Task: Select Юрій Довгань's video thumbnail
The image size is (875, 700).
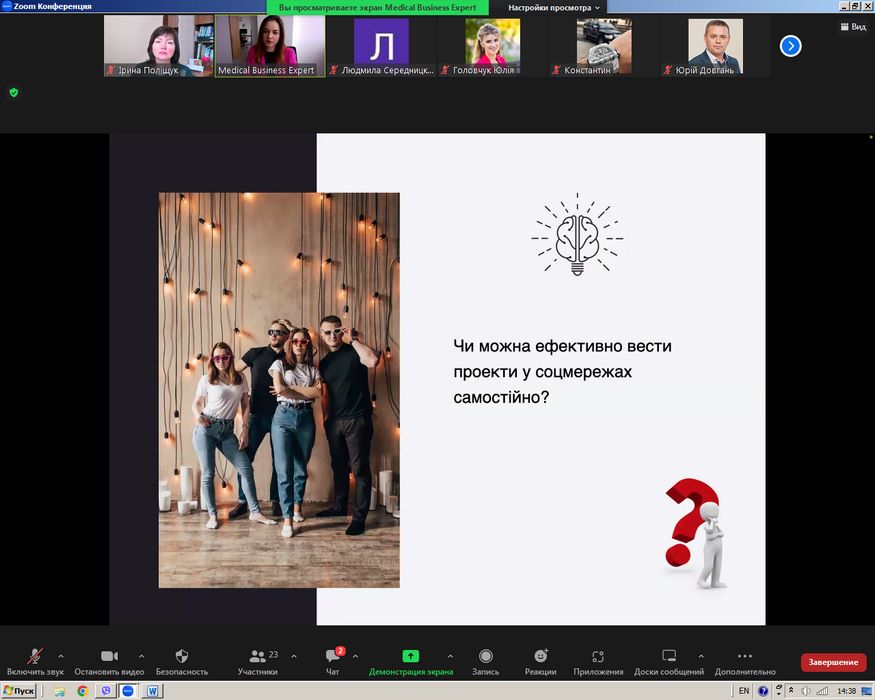Action: pos(715,46)
